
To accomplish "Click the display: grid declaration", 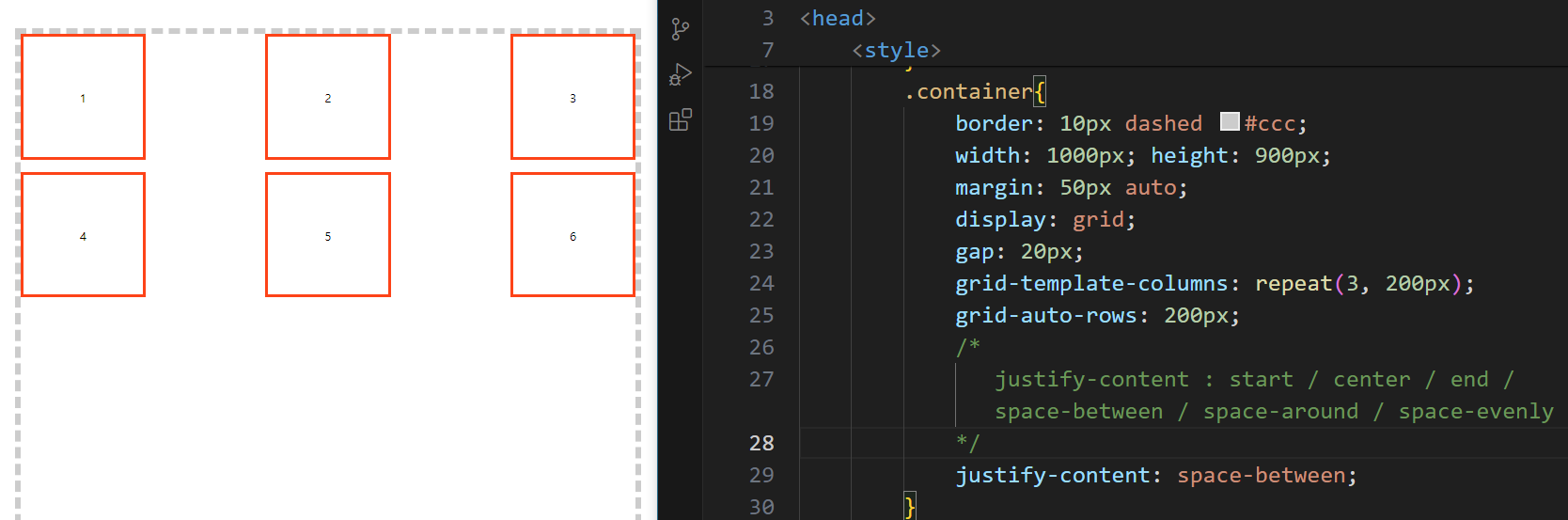I will click(x=1045, y=219).
